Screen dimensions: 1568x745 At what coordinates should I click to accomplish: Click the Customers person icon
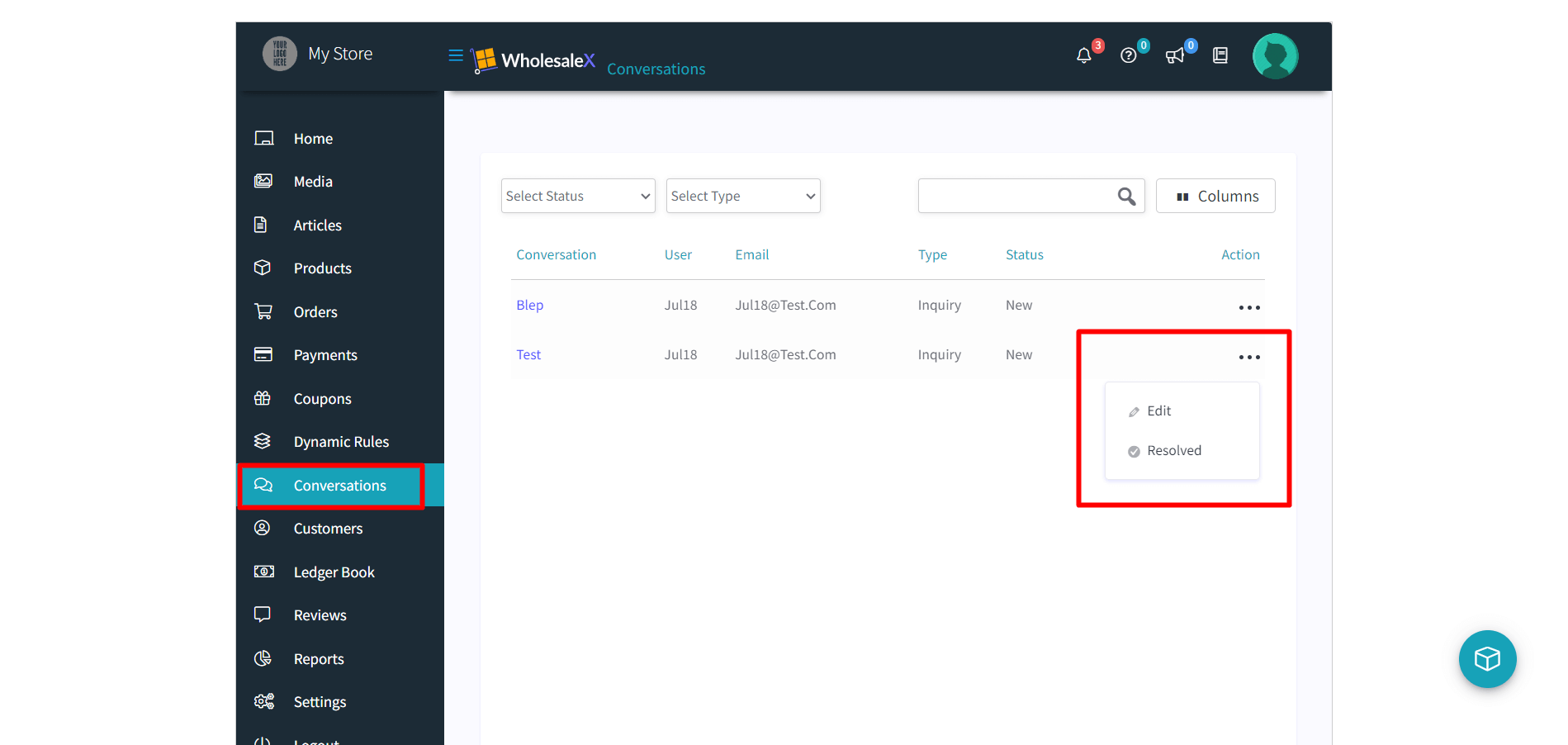[x=263, y=528]
